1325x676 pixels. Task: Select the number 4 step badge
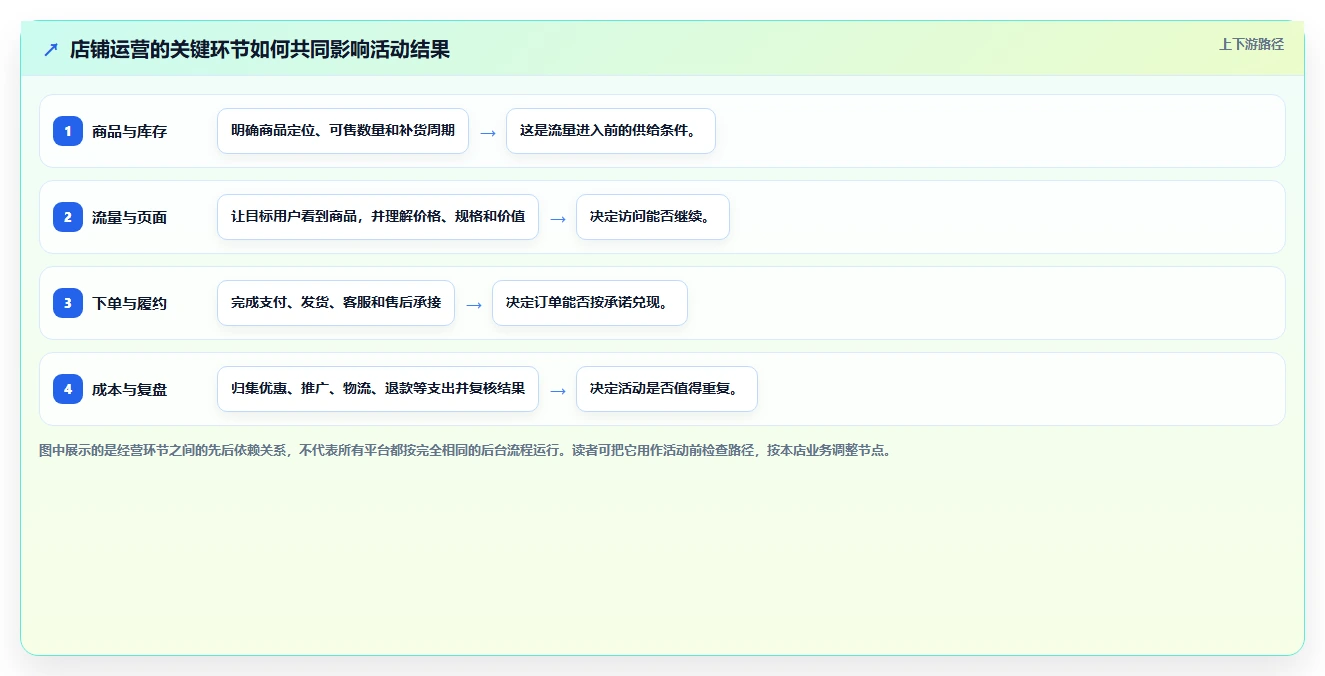point(68,388)
